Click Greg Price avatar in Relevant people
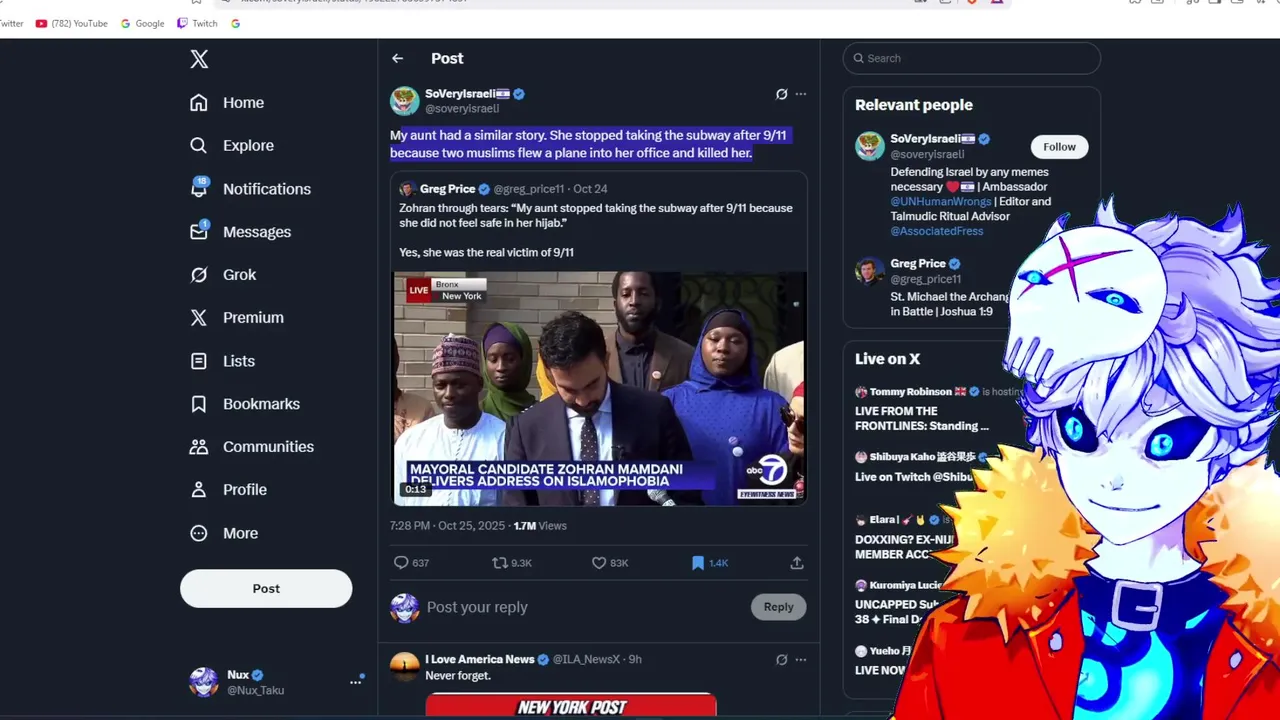The height and width of the screenshot is (720, 1280). coord(870,271)
